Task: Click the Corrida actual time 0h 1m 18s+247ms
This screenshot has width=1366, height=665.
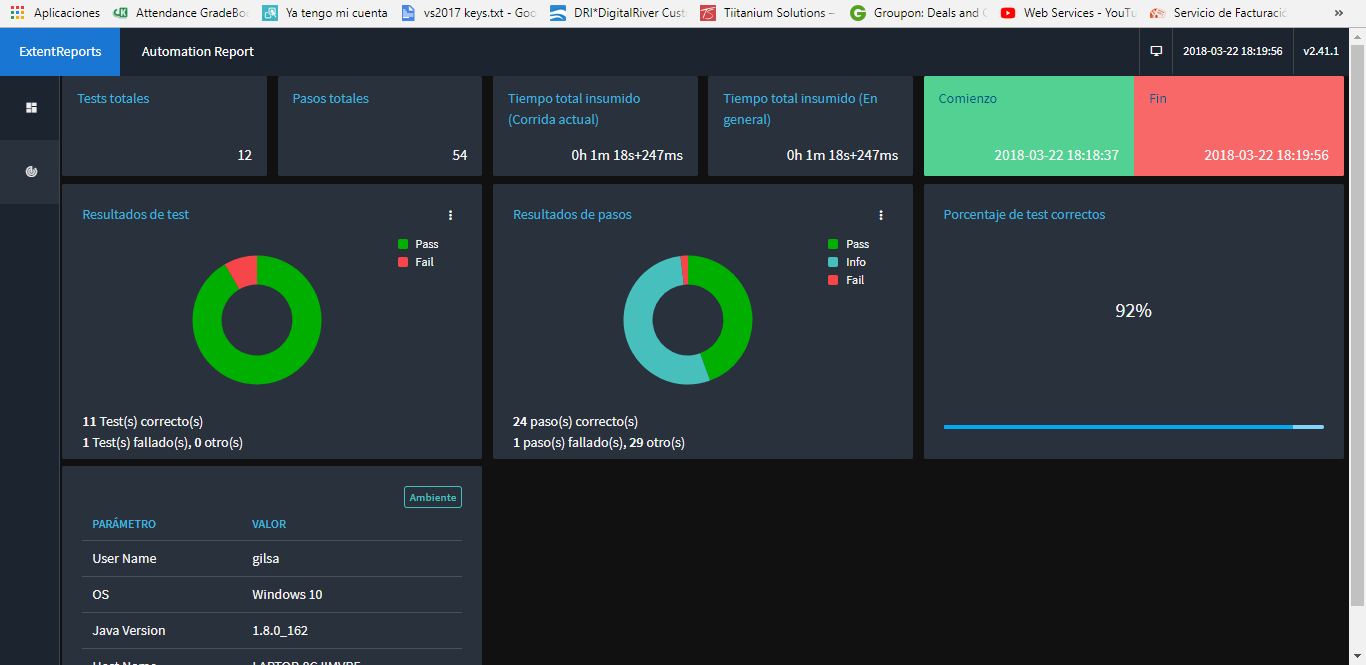Action: tap(627, 155)
